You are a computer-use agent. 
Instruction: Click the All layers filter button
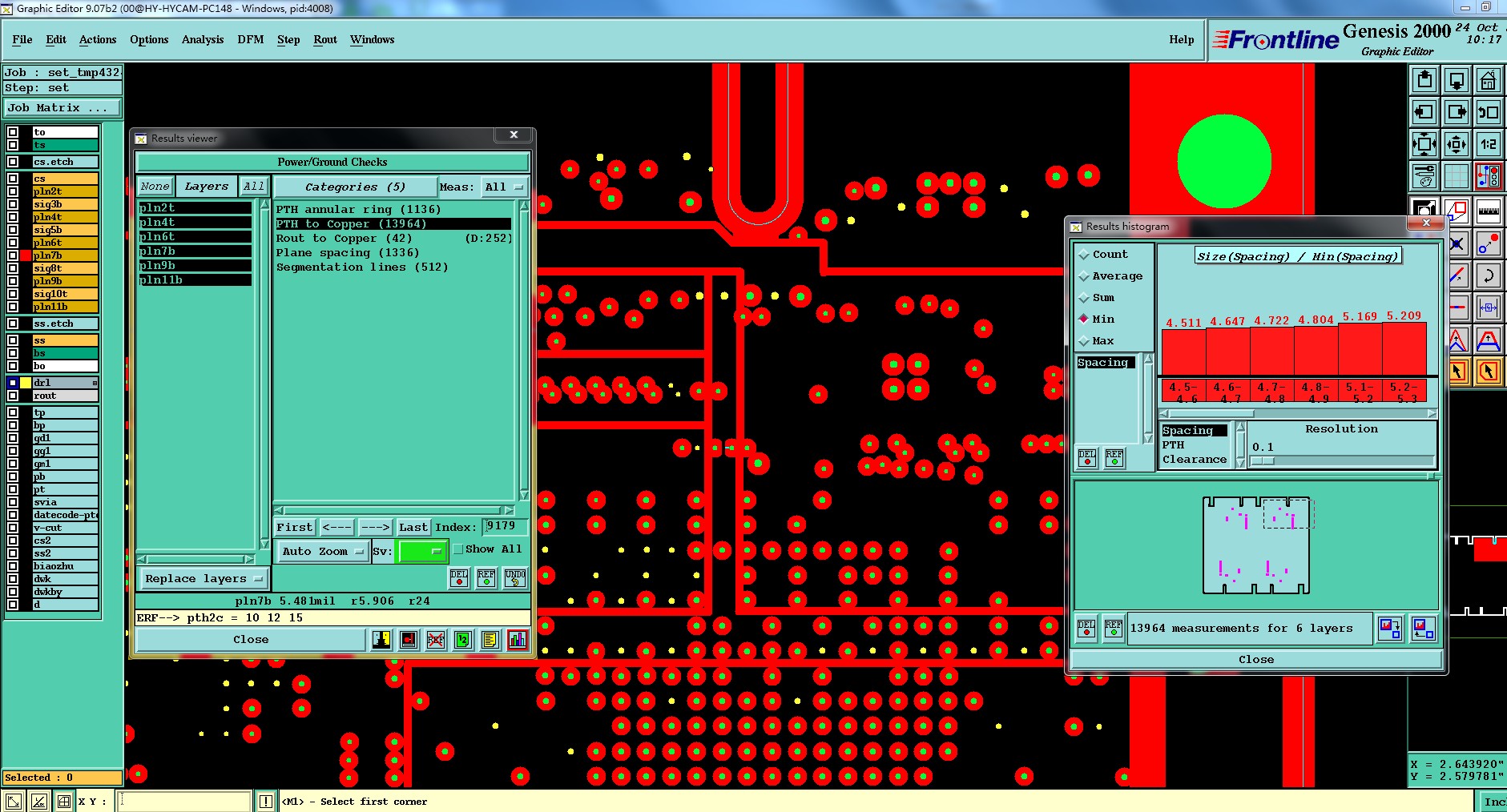(254, 187)
